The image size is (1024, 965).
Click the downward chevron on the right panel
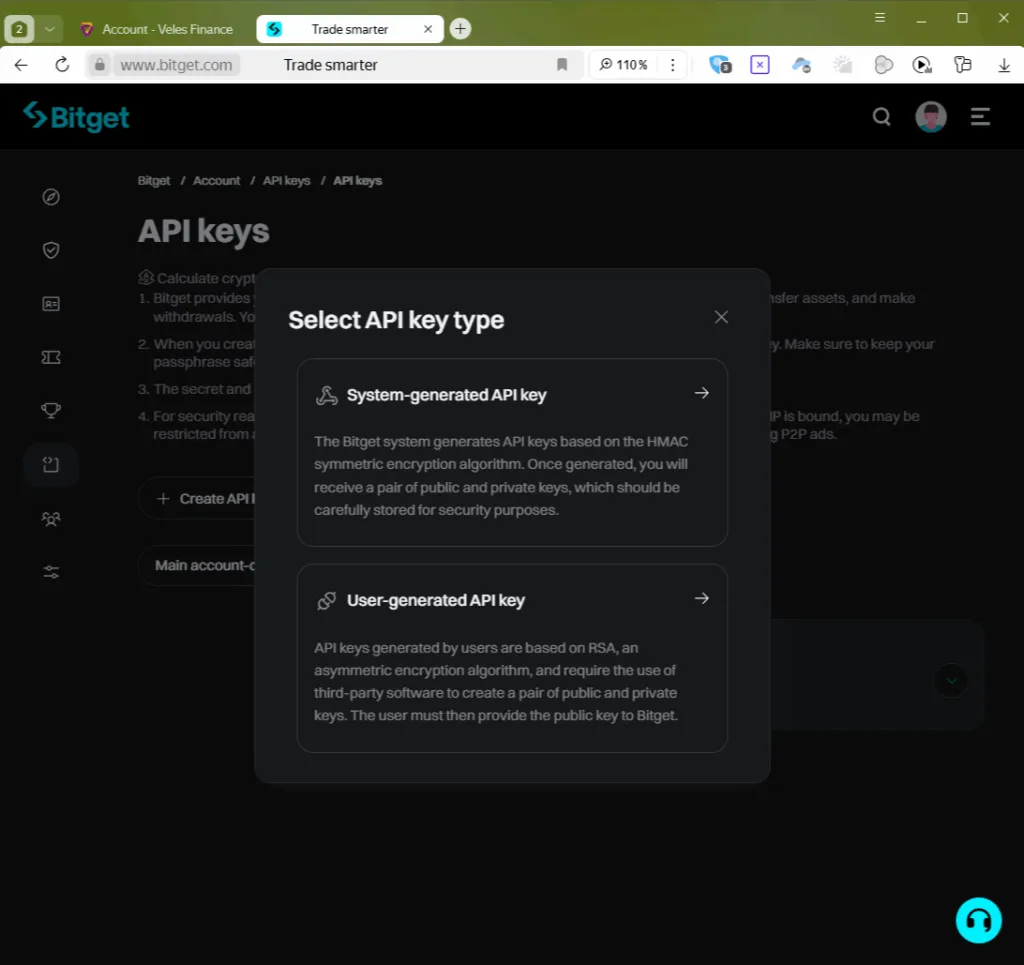[951, 681]
